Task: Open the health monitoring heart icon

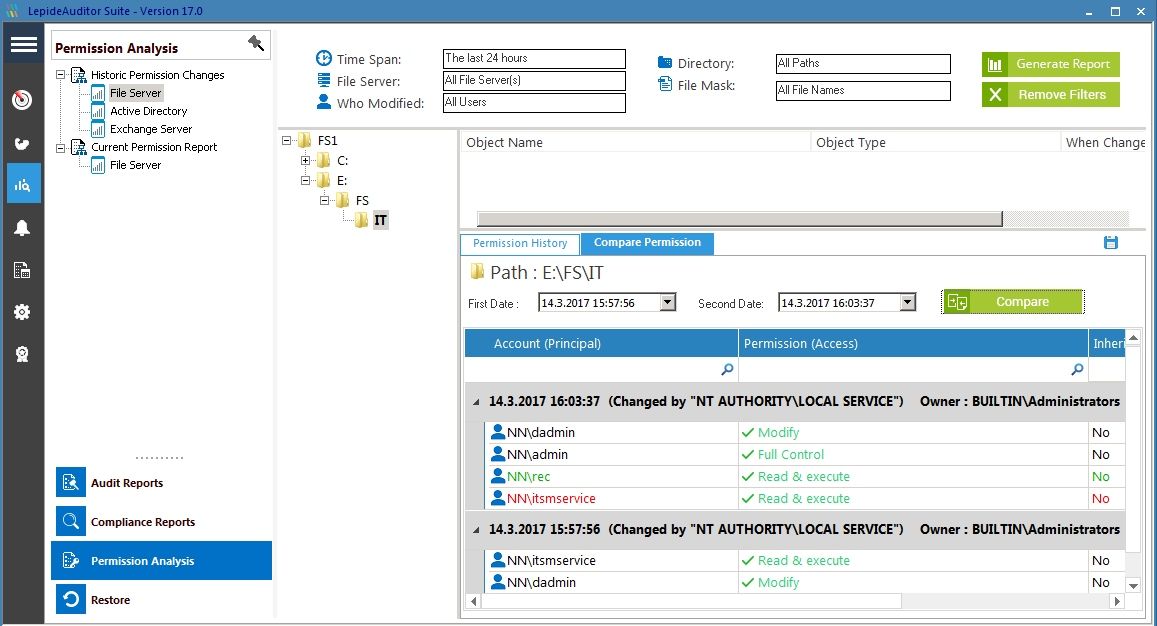Action: (x=22, y=143)
